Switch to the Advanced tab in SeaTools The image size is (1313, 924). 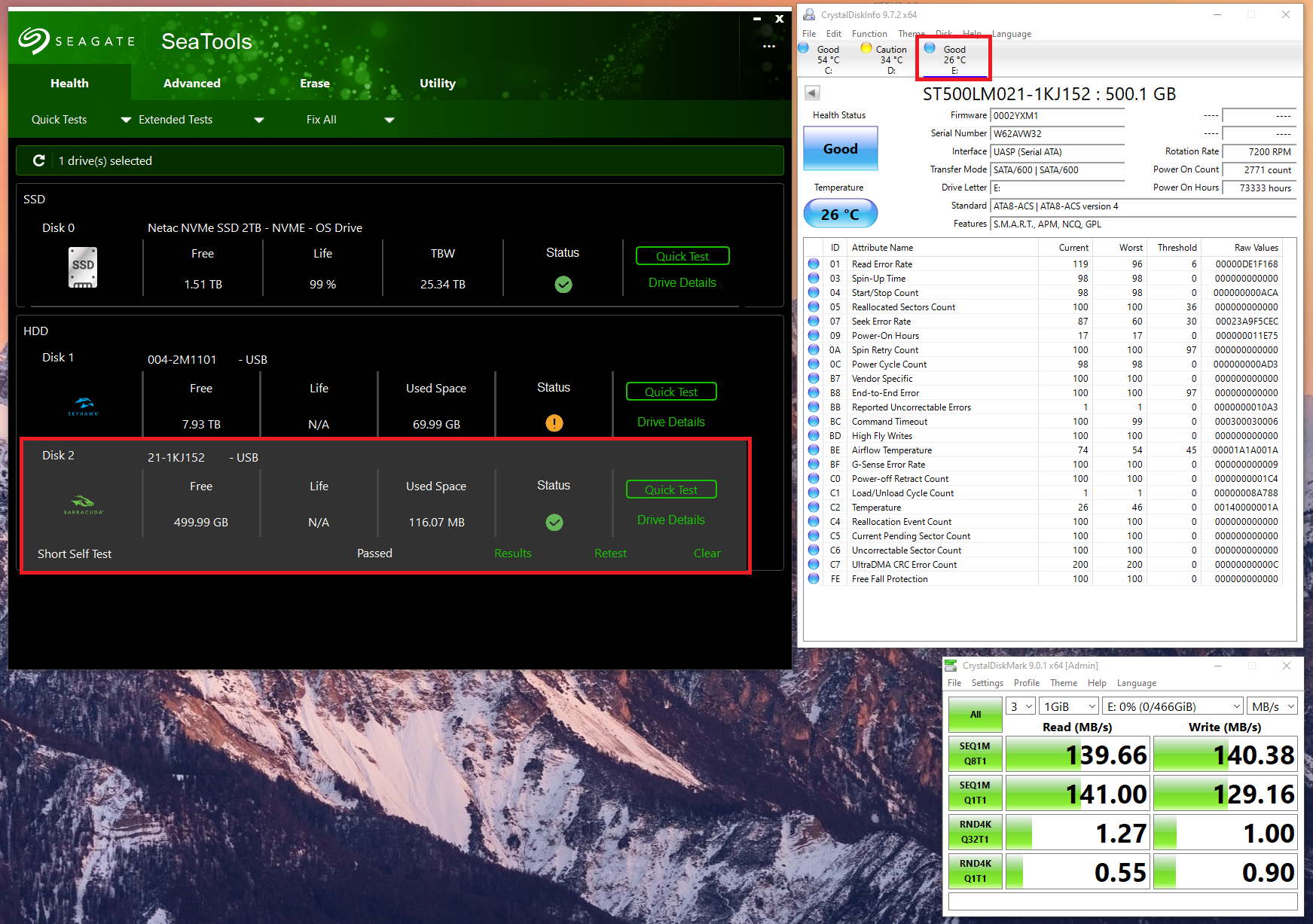click(192, 83)
